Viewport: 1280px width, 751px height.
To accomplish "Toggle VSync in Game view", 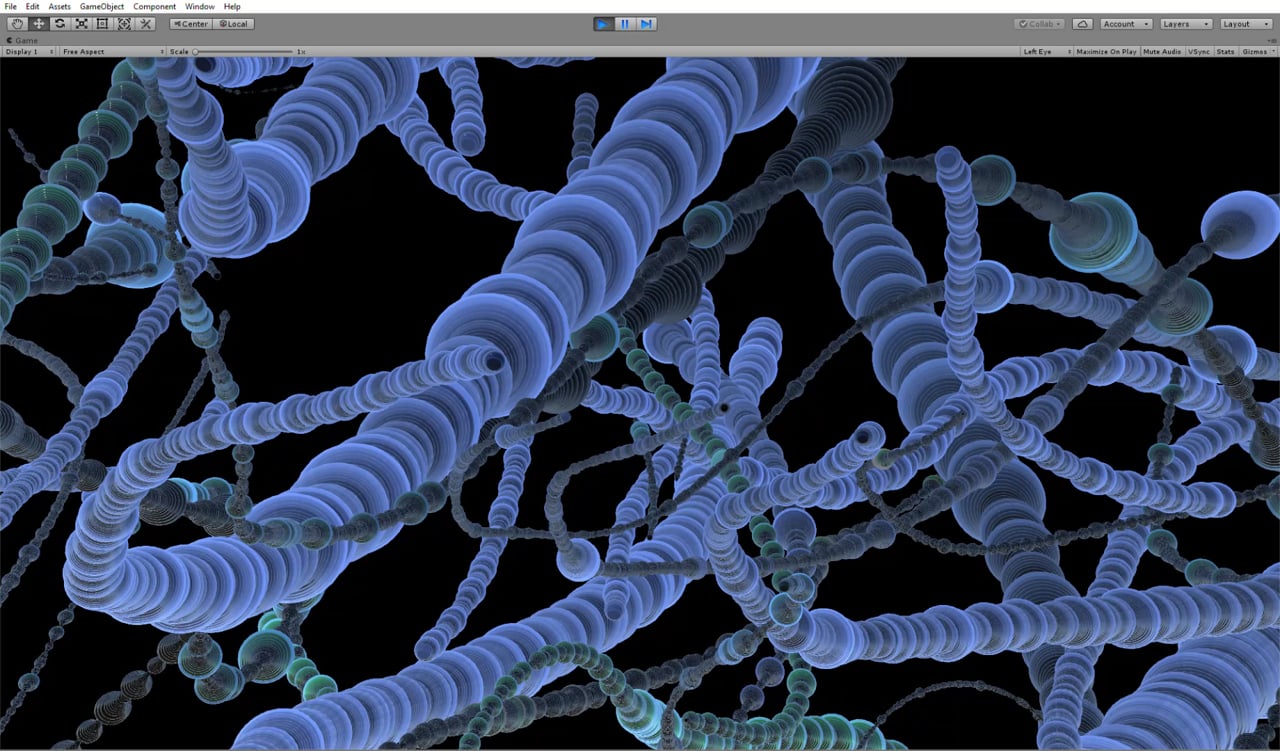I will coord(1198,51).
